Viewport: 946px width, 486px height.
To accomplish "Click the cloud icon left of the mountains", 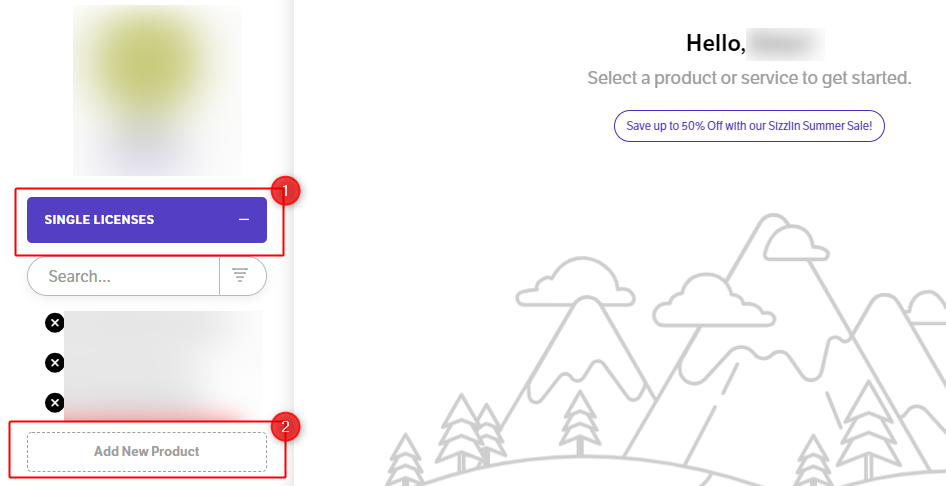I will 575,282.
